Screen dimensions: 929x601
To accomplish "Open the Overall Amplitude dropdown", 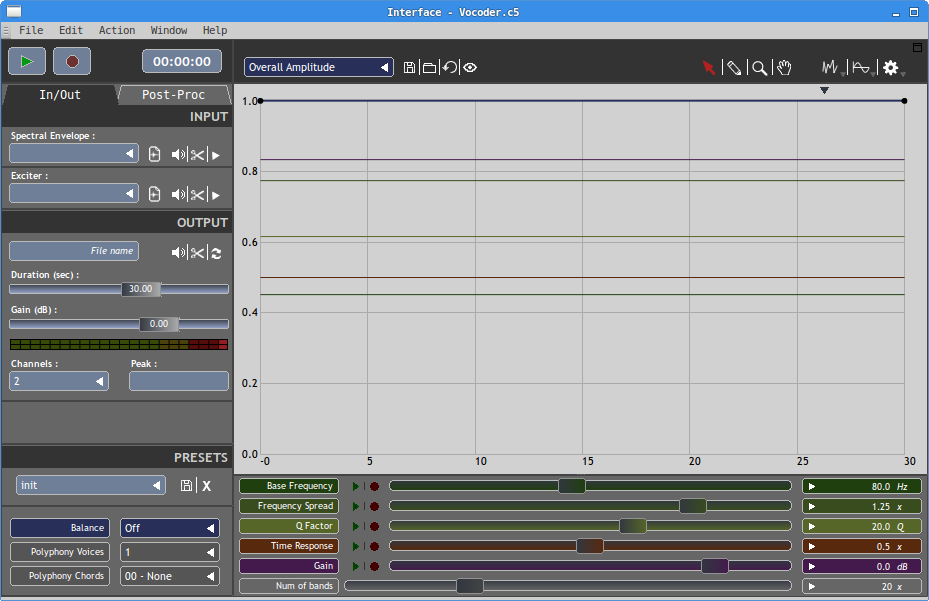I will coord(319,67).
